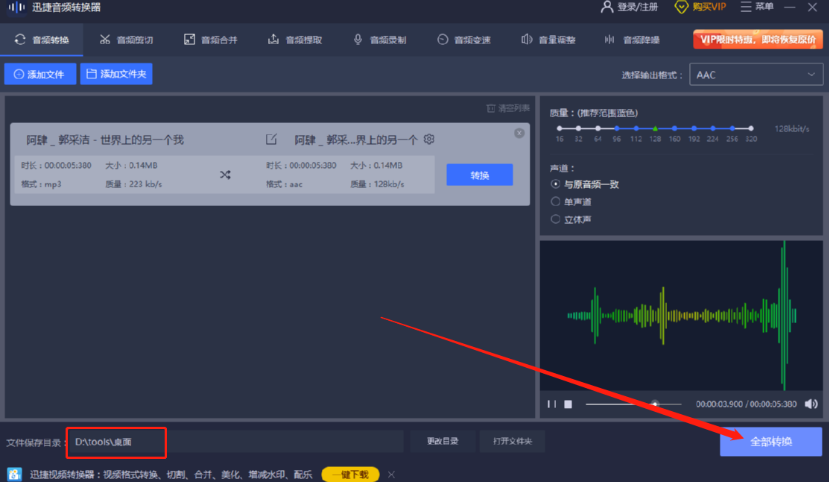The image size is (829, 482).
Task: Click the 全部转换 button
Action: (771, 442)
